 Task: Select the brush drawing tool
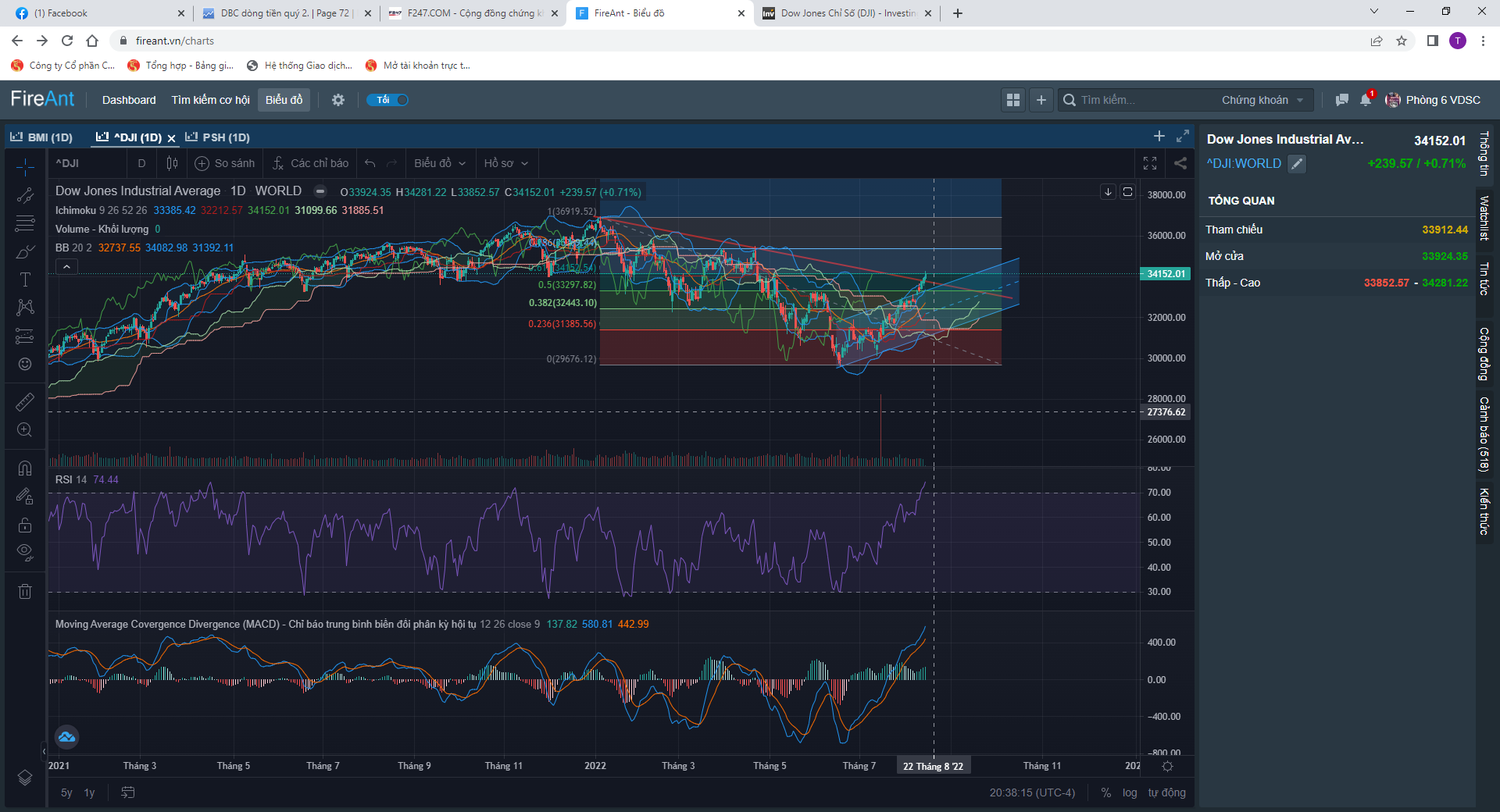click(25, 251)
